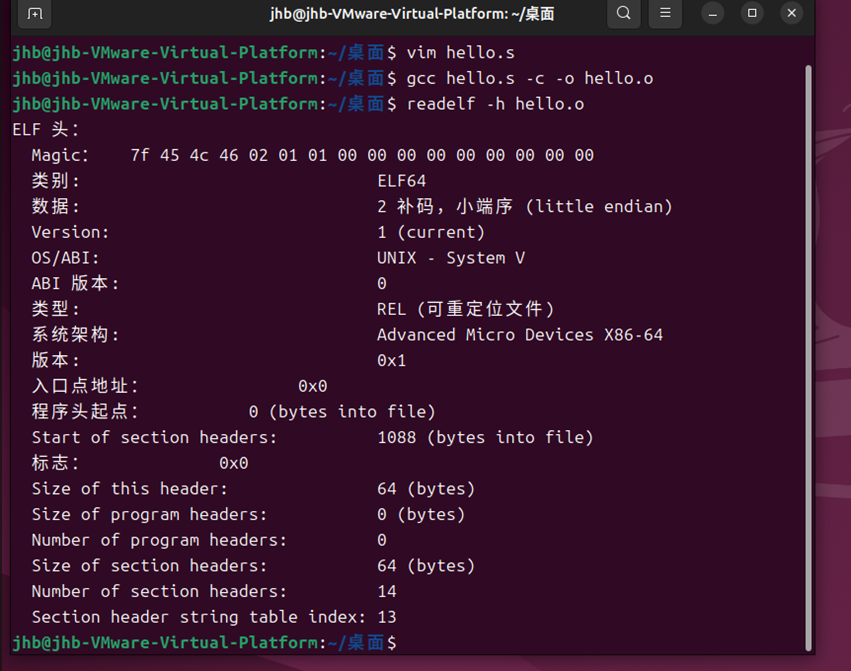Viewport: 851px width, 671px height.
Task: Click the Magic bytes '7f 45 4c 46' value
Action: tap(185, 155)
